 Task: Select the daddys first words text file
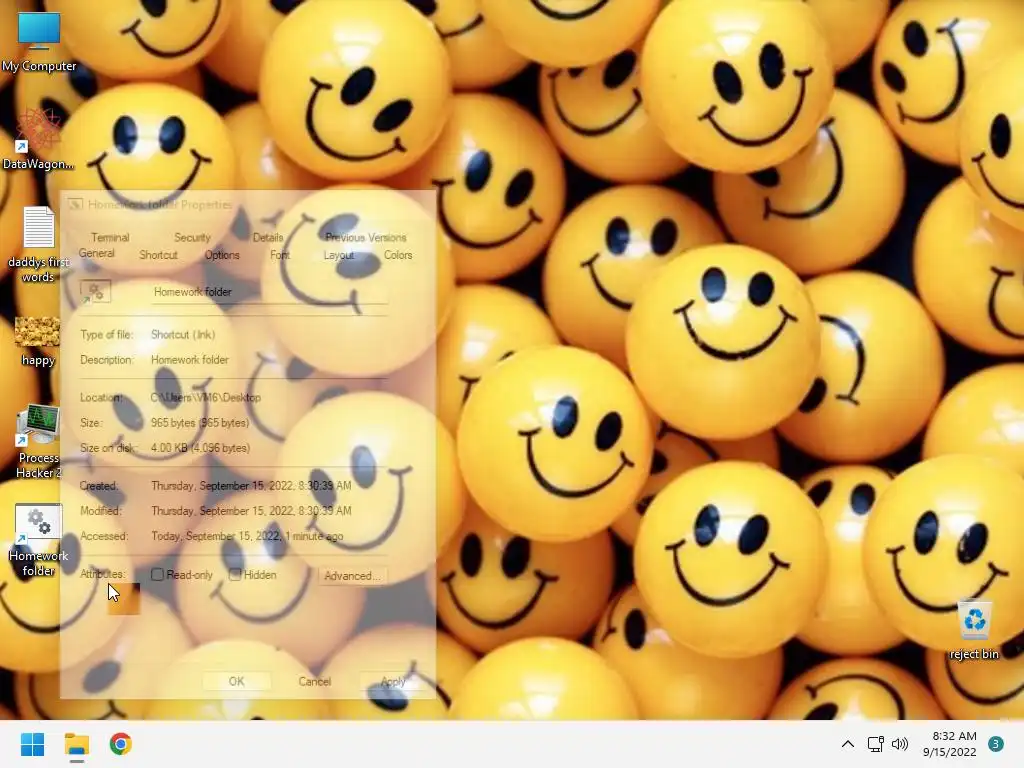38,244
